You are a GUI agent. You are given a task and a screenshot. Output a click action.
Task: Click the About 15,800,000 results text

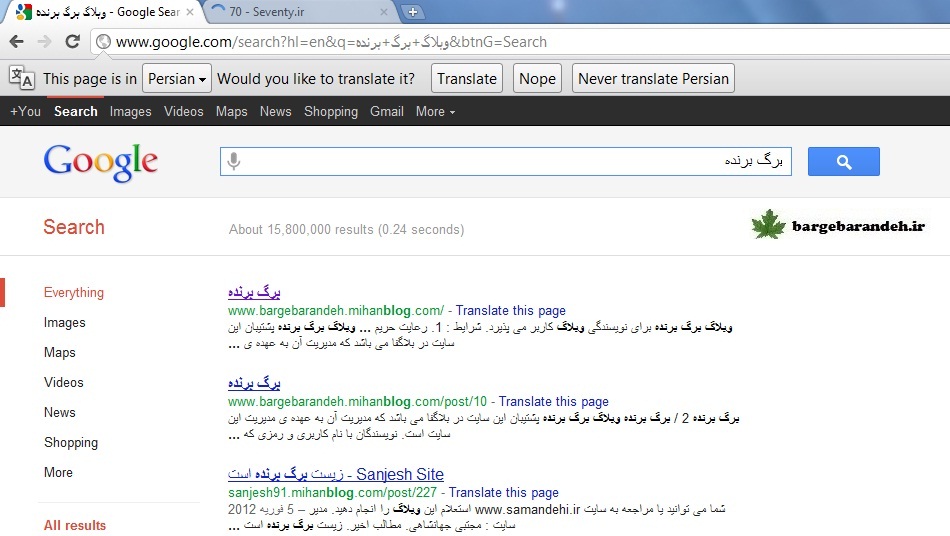[347, 230]
